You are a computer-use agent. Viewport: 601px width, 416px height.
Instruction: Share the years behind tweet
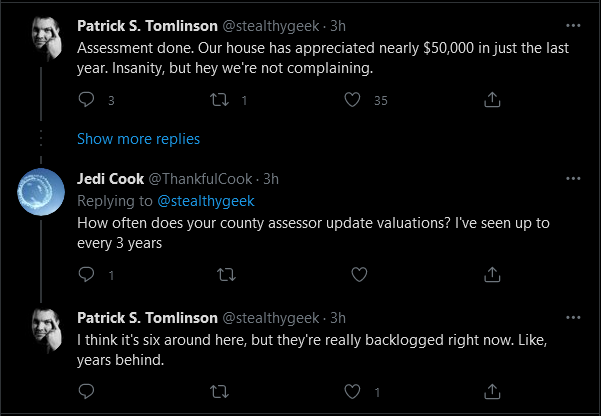(x=492, y=391)
